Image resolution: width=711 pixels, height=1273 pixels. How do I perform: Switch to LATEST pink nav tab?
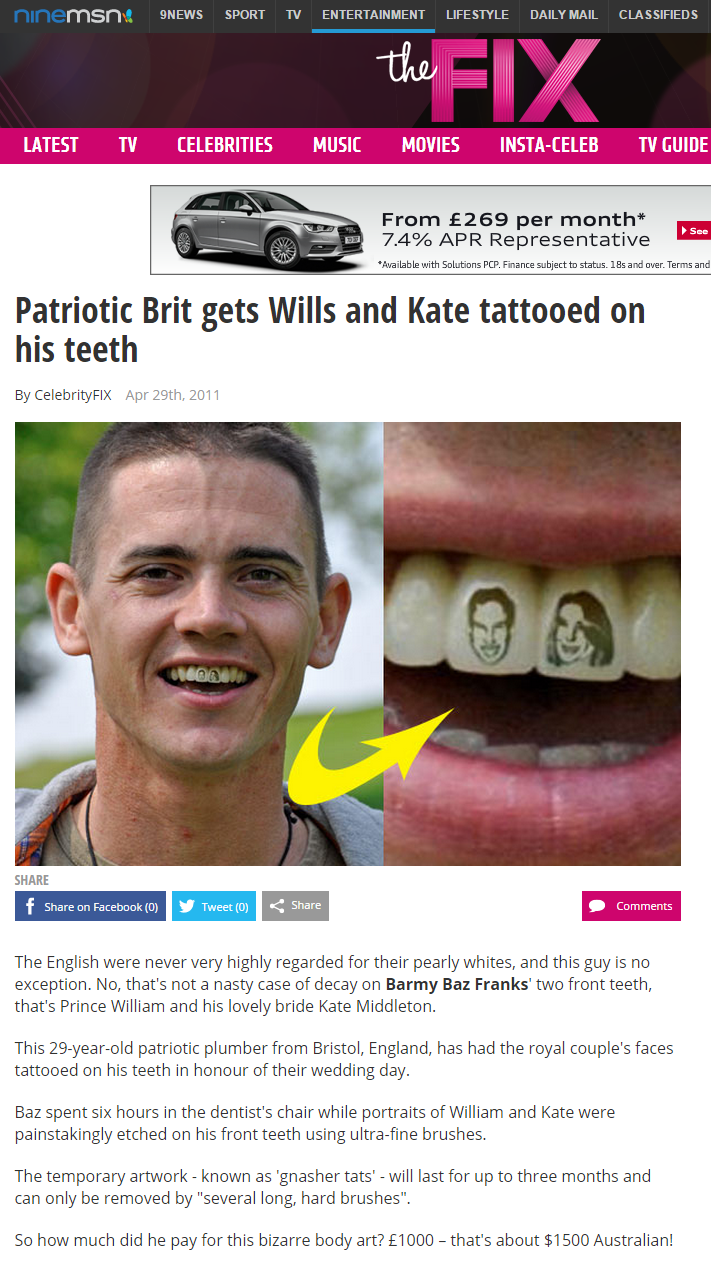coord(50,145)
